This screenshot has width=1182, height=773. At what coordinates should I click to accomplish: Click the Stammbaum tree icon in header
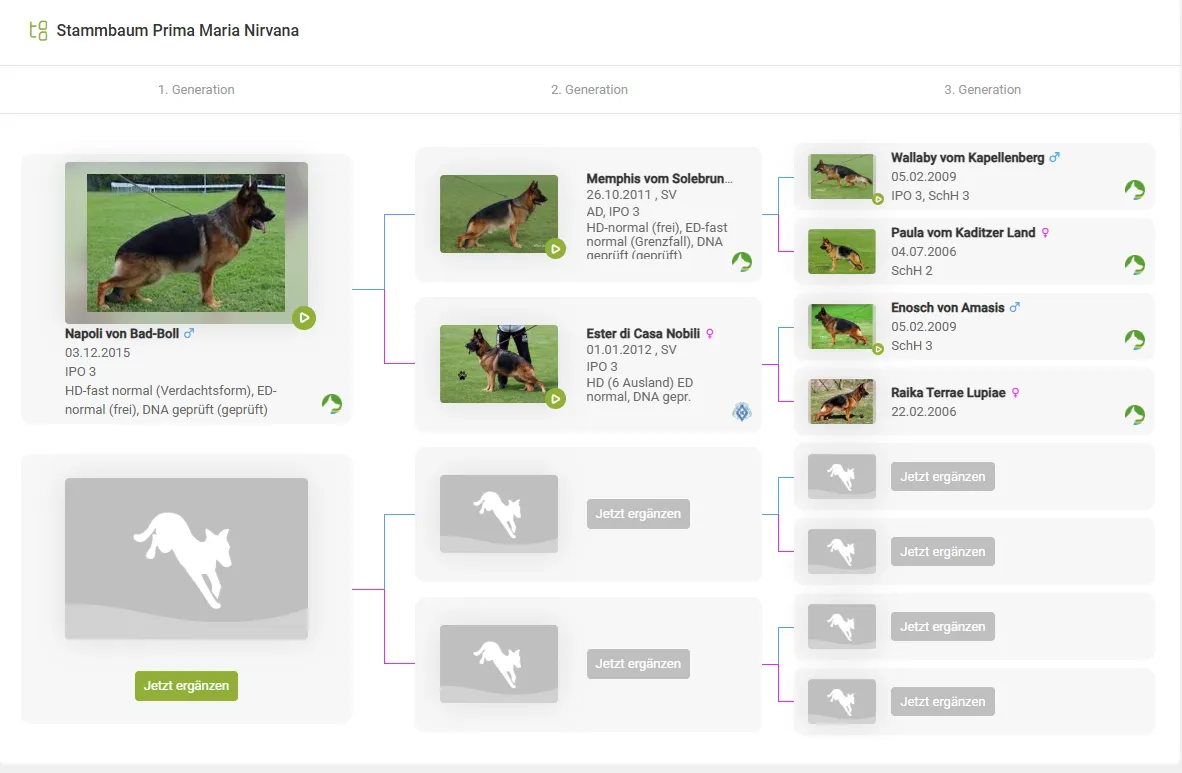(39, 30)
